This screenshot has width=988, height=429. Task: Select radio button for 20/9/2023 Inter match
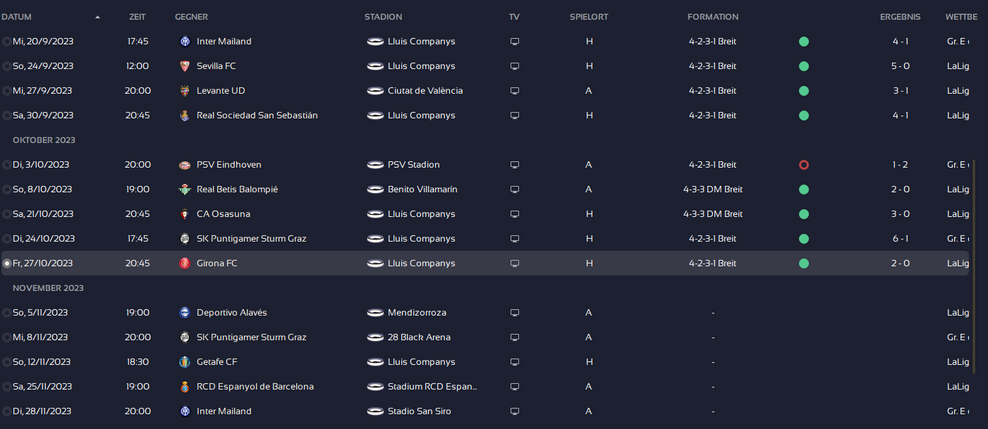[7, 41]
